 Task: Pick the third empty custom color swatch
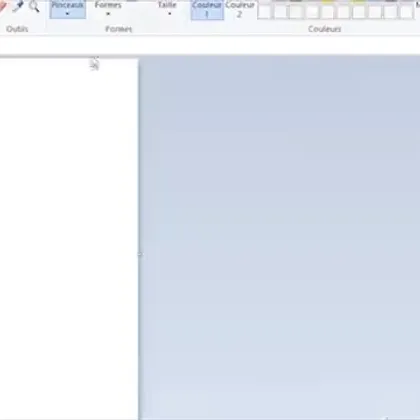click(296, 12)
